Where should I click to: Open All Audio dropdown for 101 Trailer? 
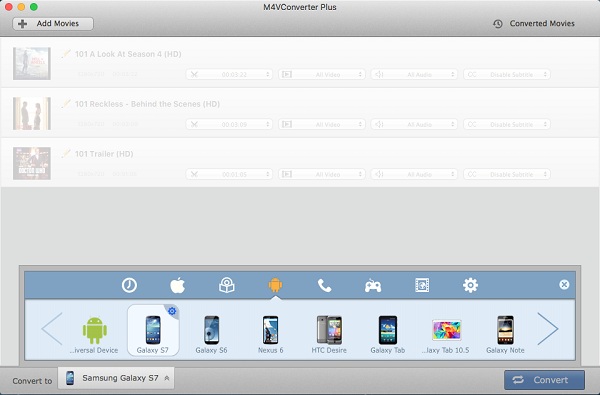[x=414, y=174]
